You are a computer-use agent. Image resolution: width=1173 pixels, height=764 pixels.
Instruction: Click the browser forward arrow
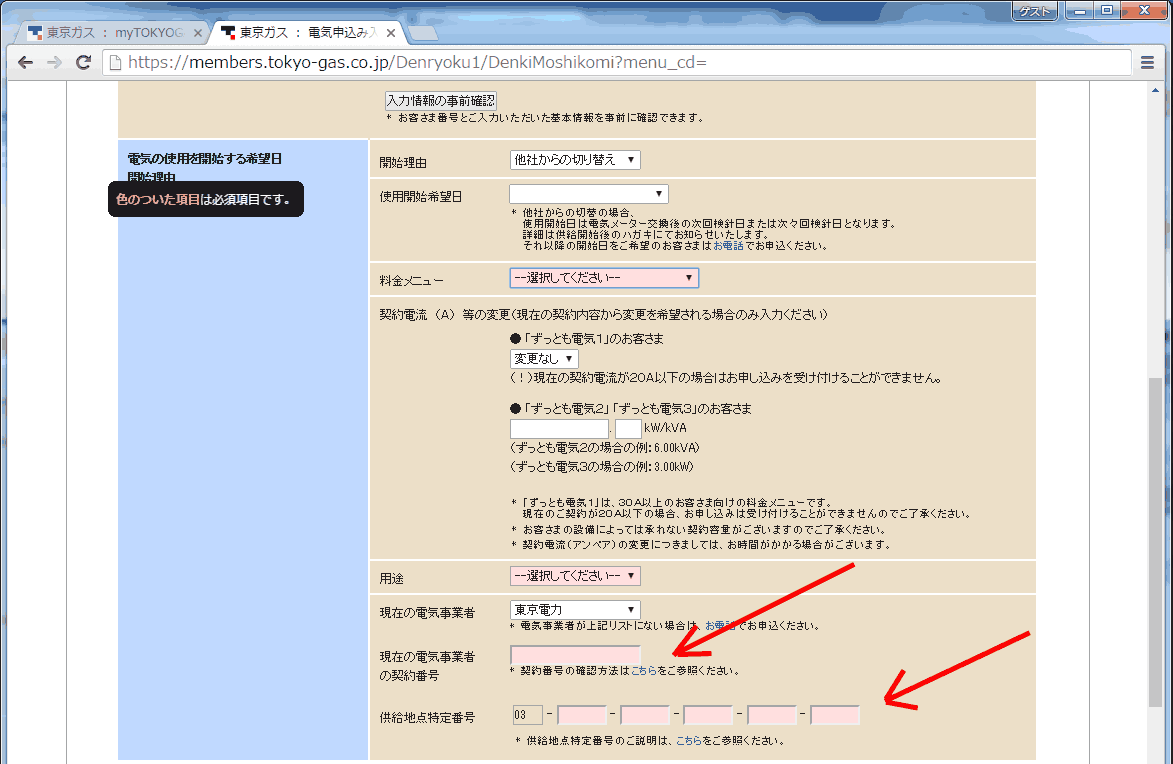pyautogui.click(x=54, y=62)
